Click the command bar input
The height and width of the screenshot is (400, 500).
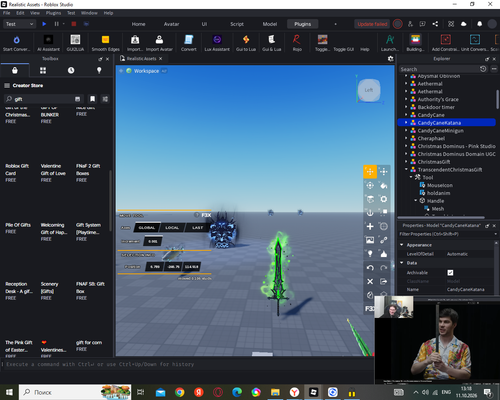click(187, 364)
